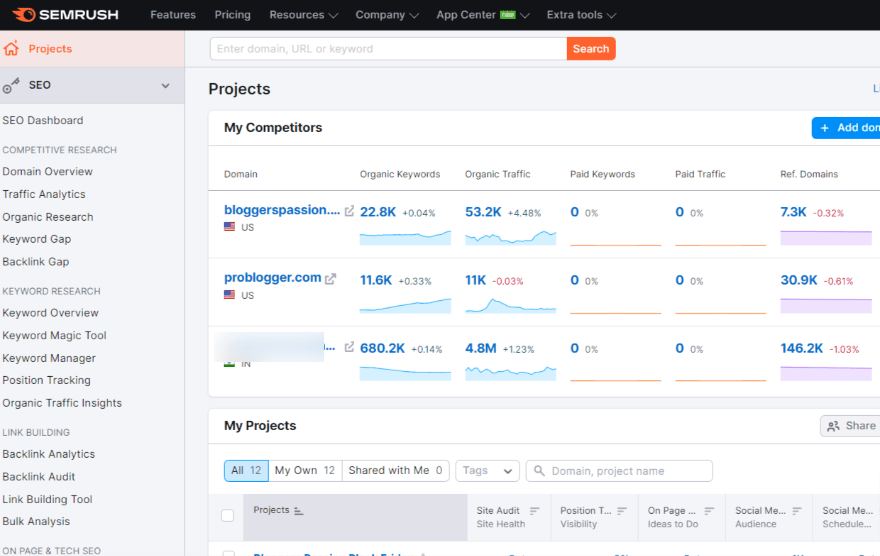
Task: Sort by Social Media Audience column icon
Action: [x=797, y=511]
